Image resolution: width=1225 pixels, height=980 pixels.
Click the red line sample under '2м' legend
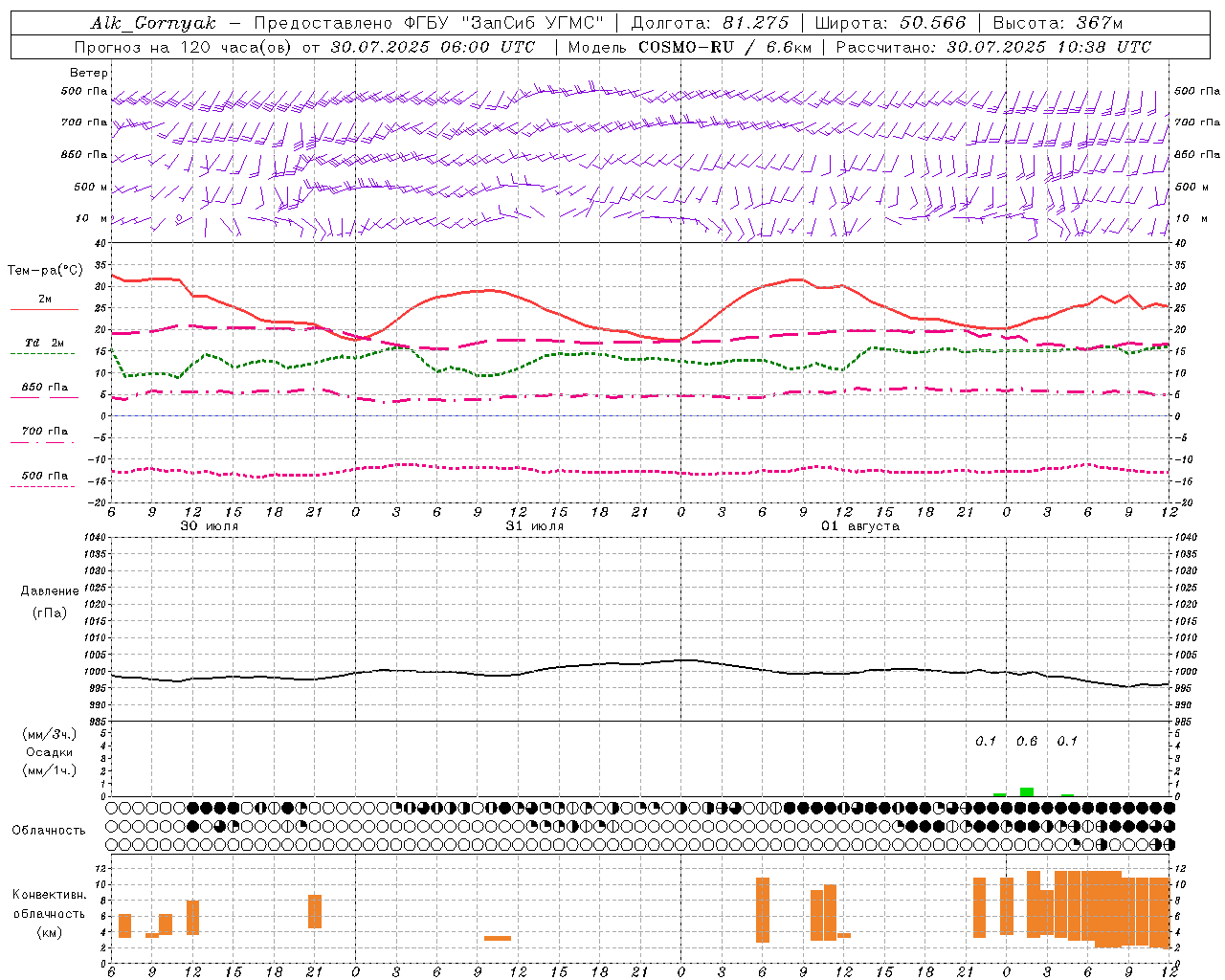coord(44,310)
